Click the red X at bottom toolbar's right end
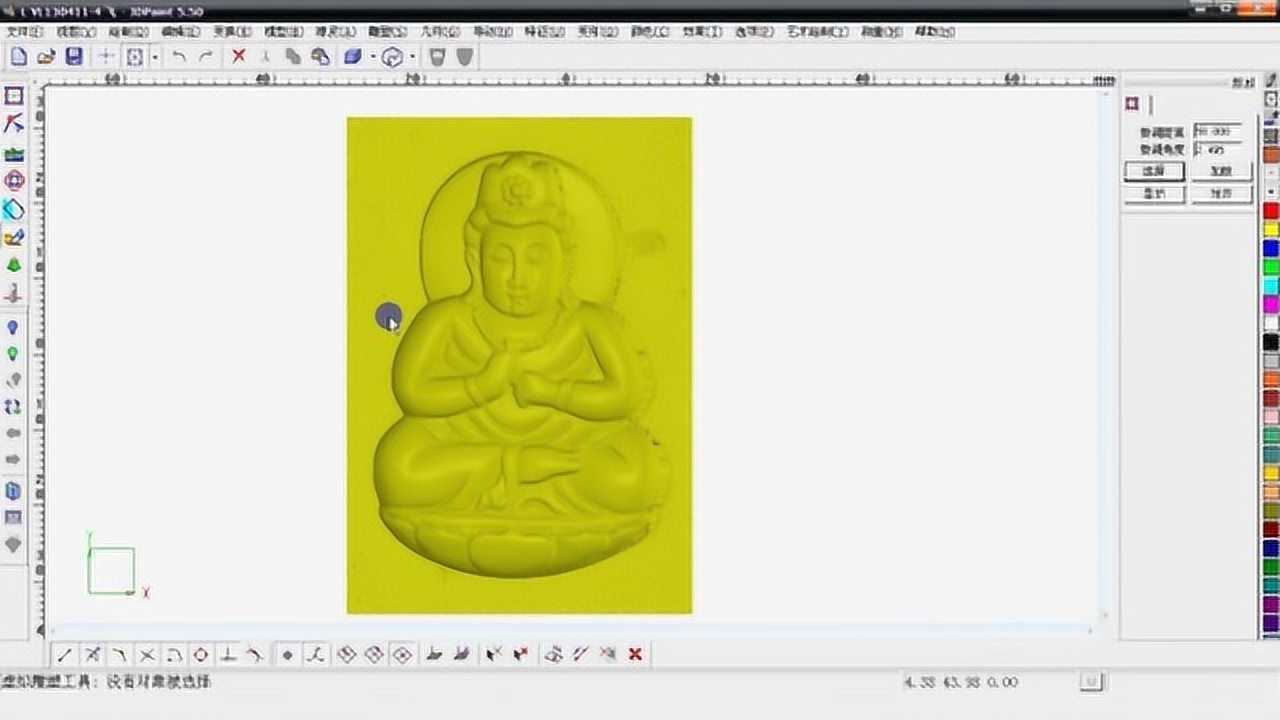Screen dimensions: 1280x720 click(635, 654)
